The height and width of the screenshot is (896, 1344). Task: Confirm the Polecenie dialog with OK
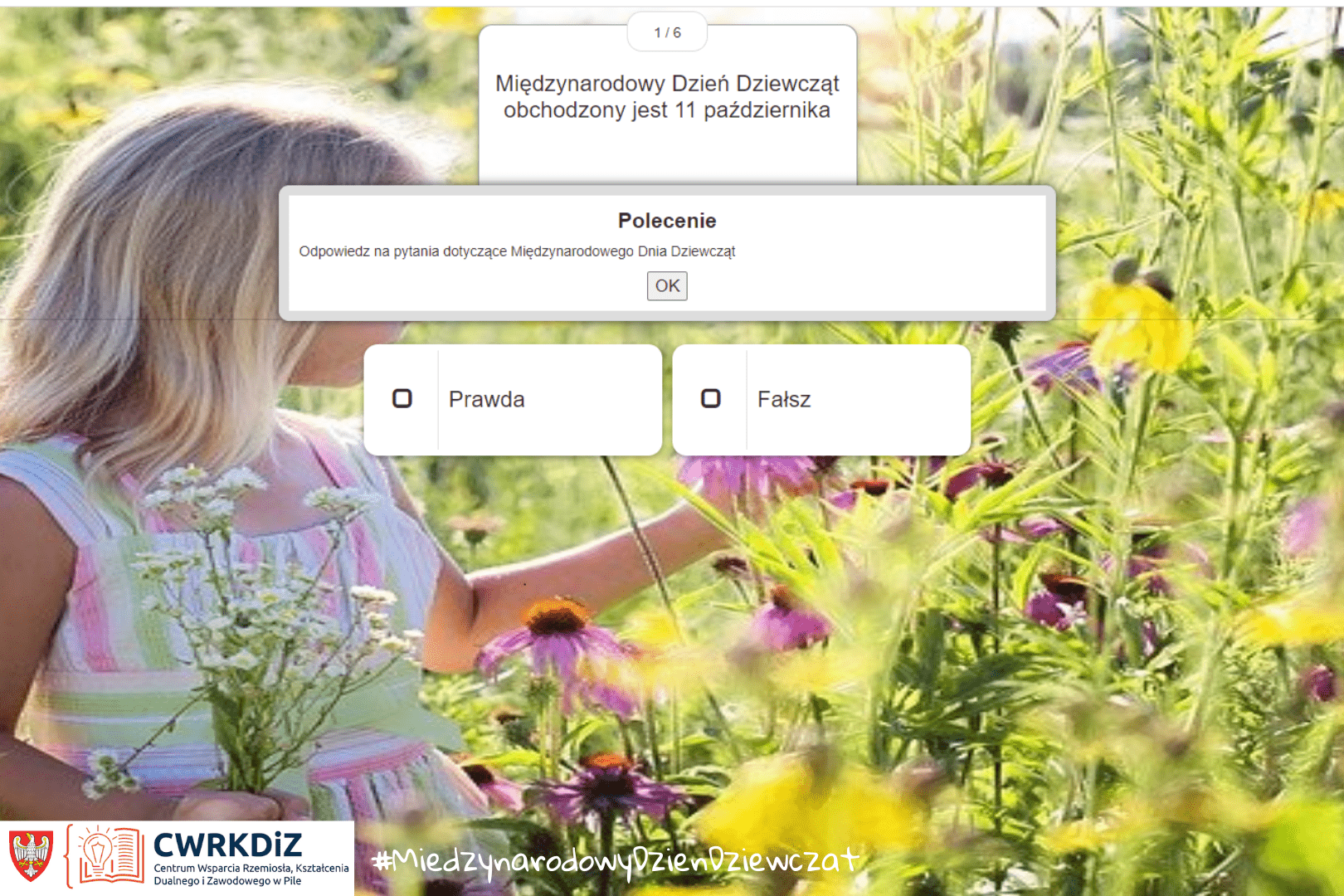pos(667,286)
